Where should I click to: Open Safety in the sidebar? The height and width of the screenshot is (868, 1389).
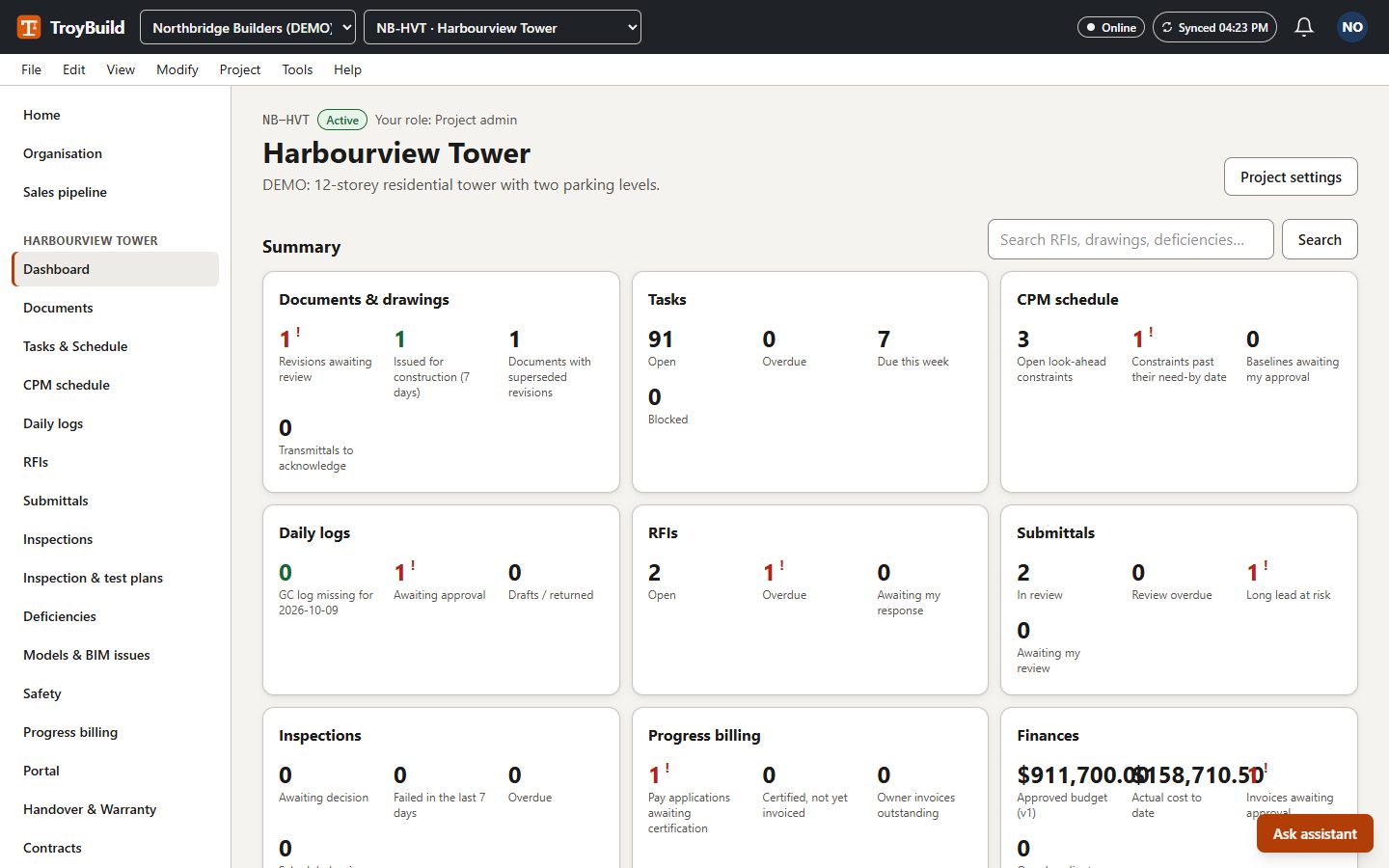tap(116, 693)
